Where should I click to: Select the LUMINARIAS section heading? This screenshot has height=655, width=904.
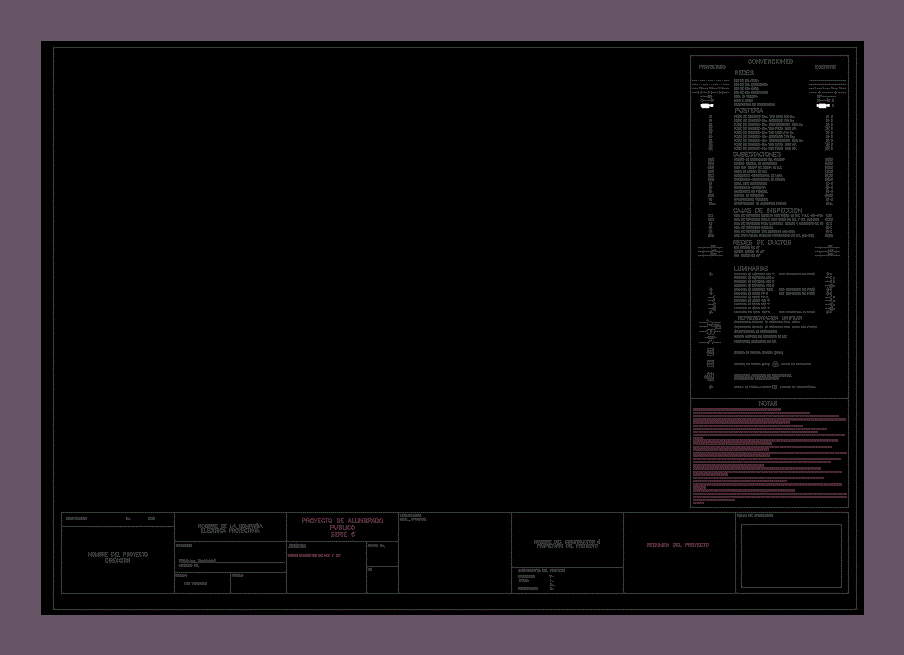(751, 269)
